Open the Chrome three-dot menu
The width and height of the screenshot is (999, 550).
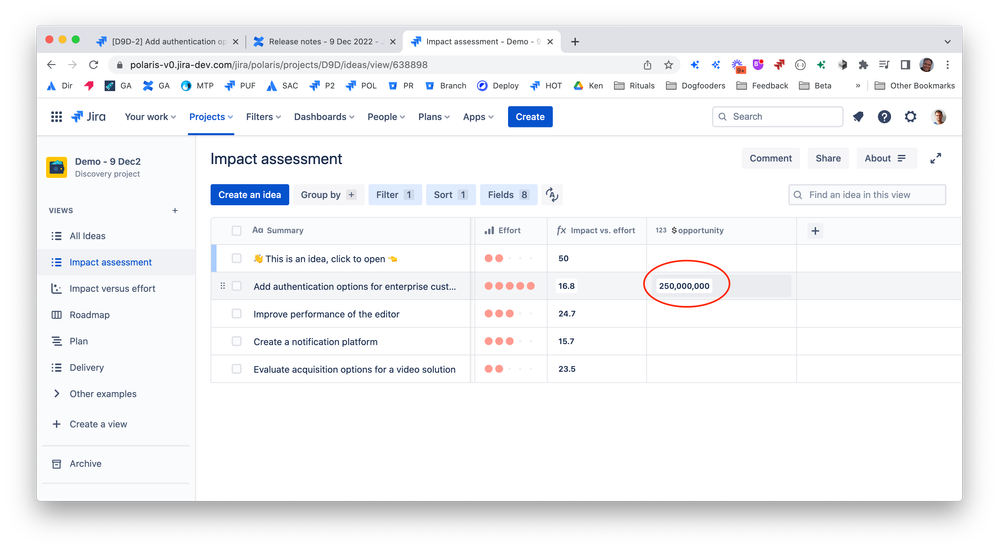click(947, 64)
